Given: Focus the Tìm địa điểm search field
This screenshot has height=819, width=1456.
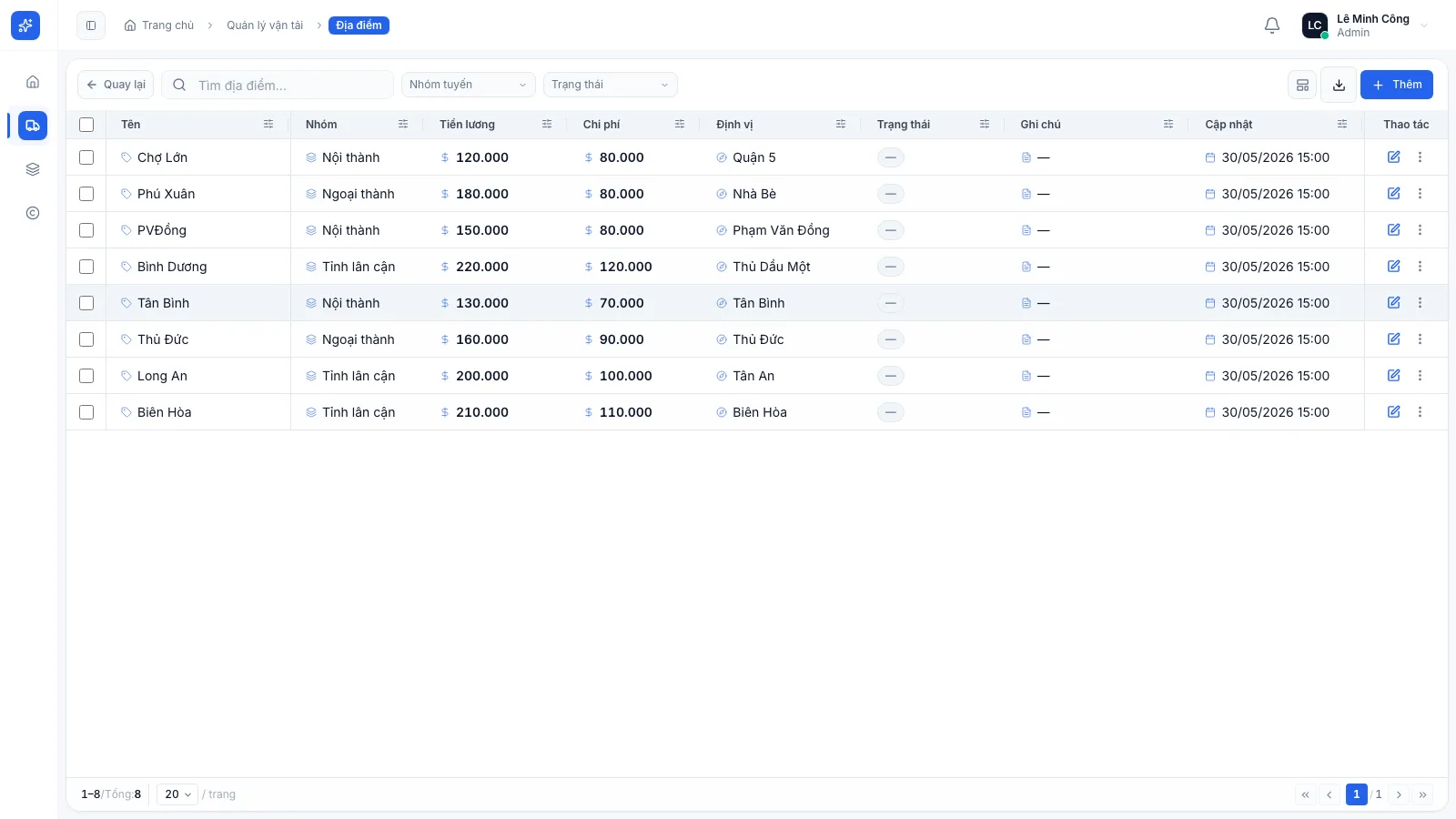Looking at the screenshot, I should (x=278, y=85).
